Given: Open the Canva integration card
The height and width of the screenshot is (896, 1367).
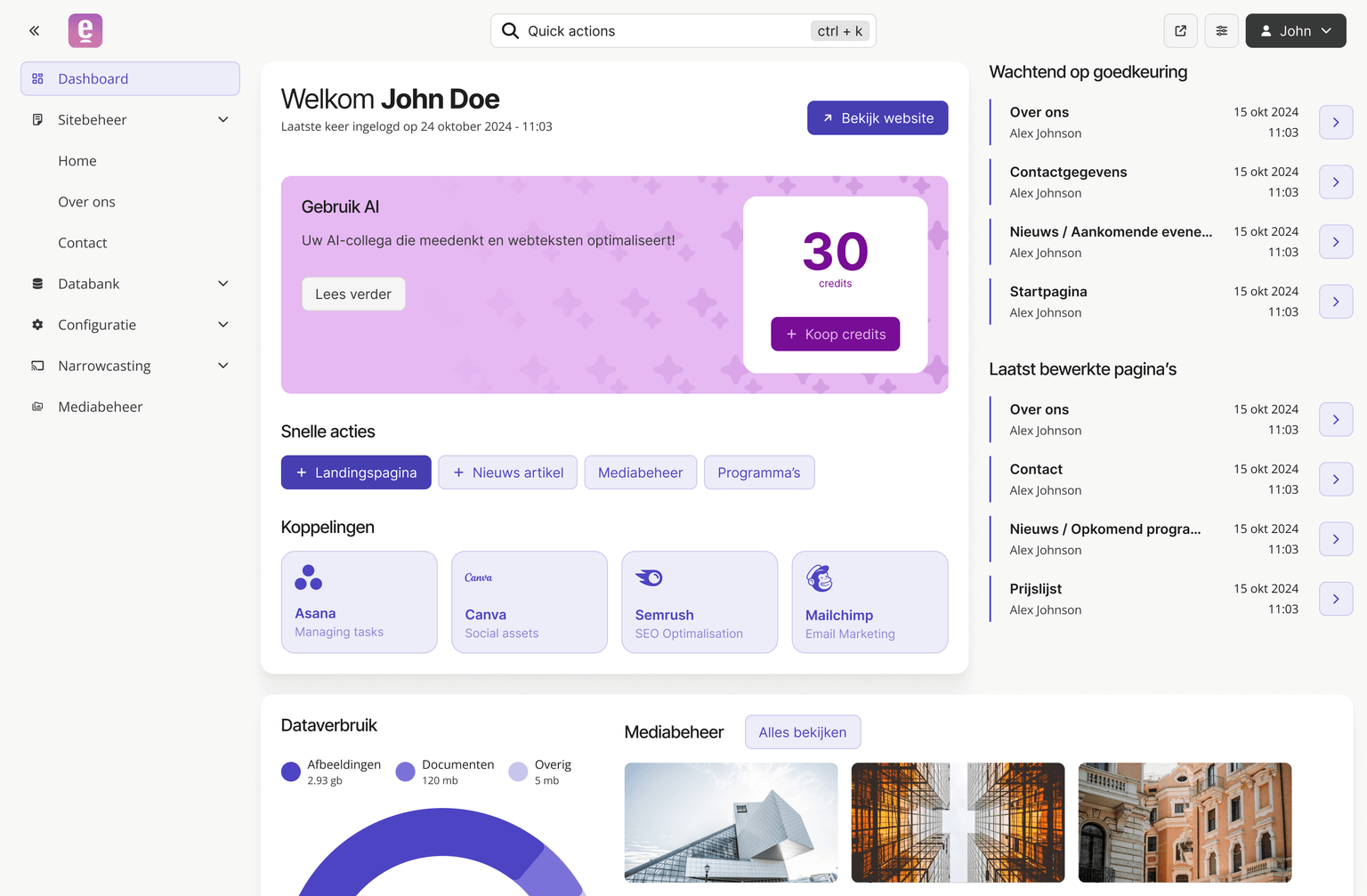Looking at the screenshot, I should [529, 602].
